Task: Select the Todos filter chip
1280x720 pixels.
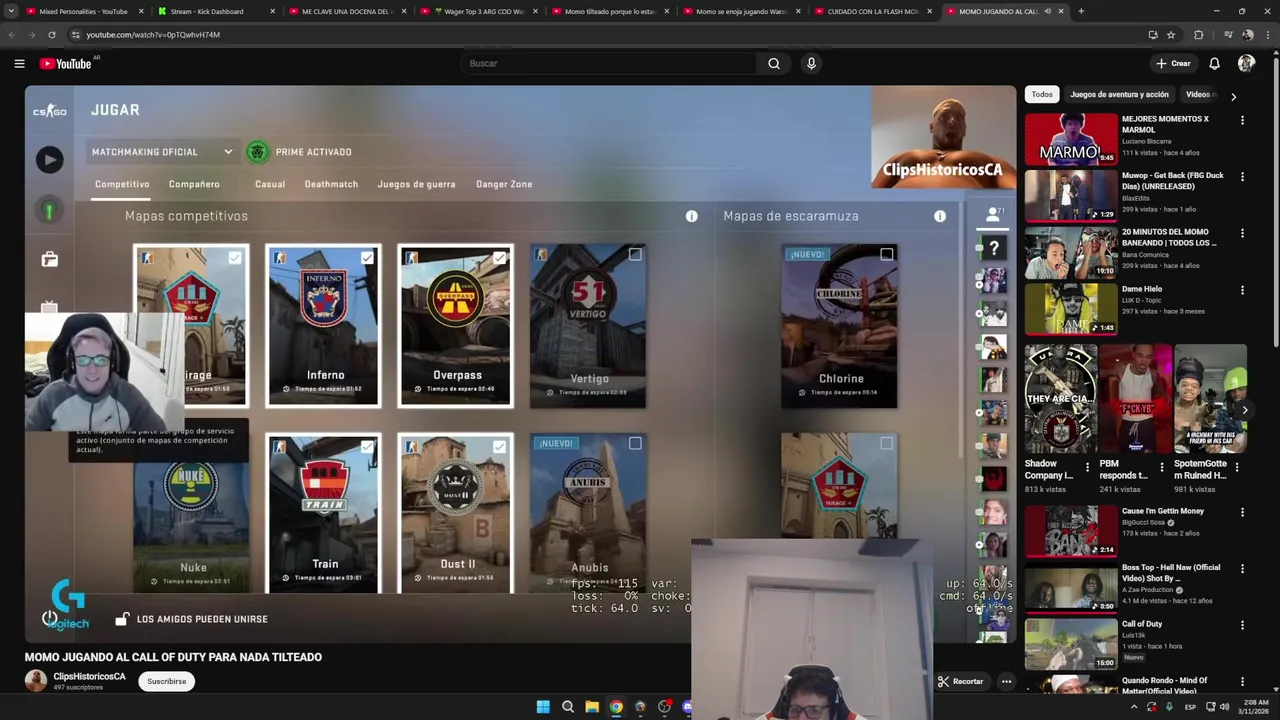Action: pos(1042,94)
